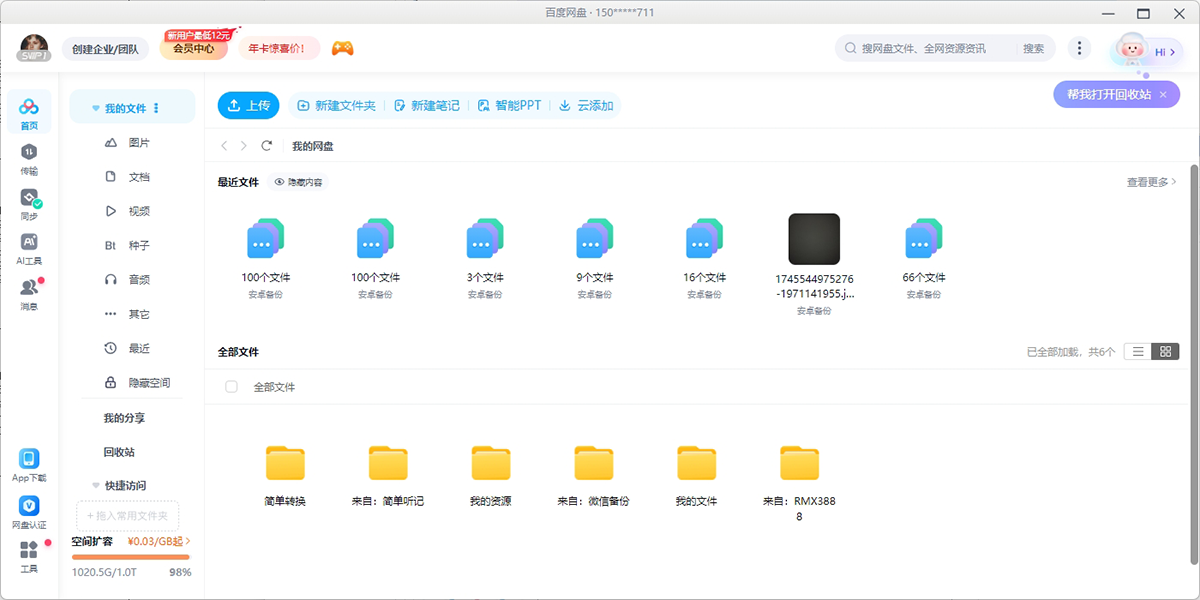Select 视频 category in sidebar
The height and width of the screenshot is (600, 1200).
[133, 211]
